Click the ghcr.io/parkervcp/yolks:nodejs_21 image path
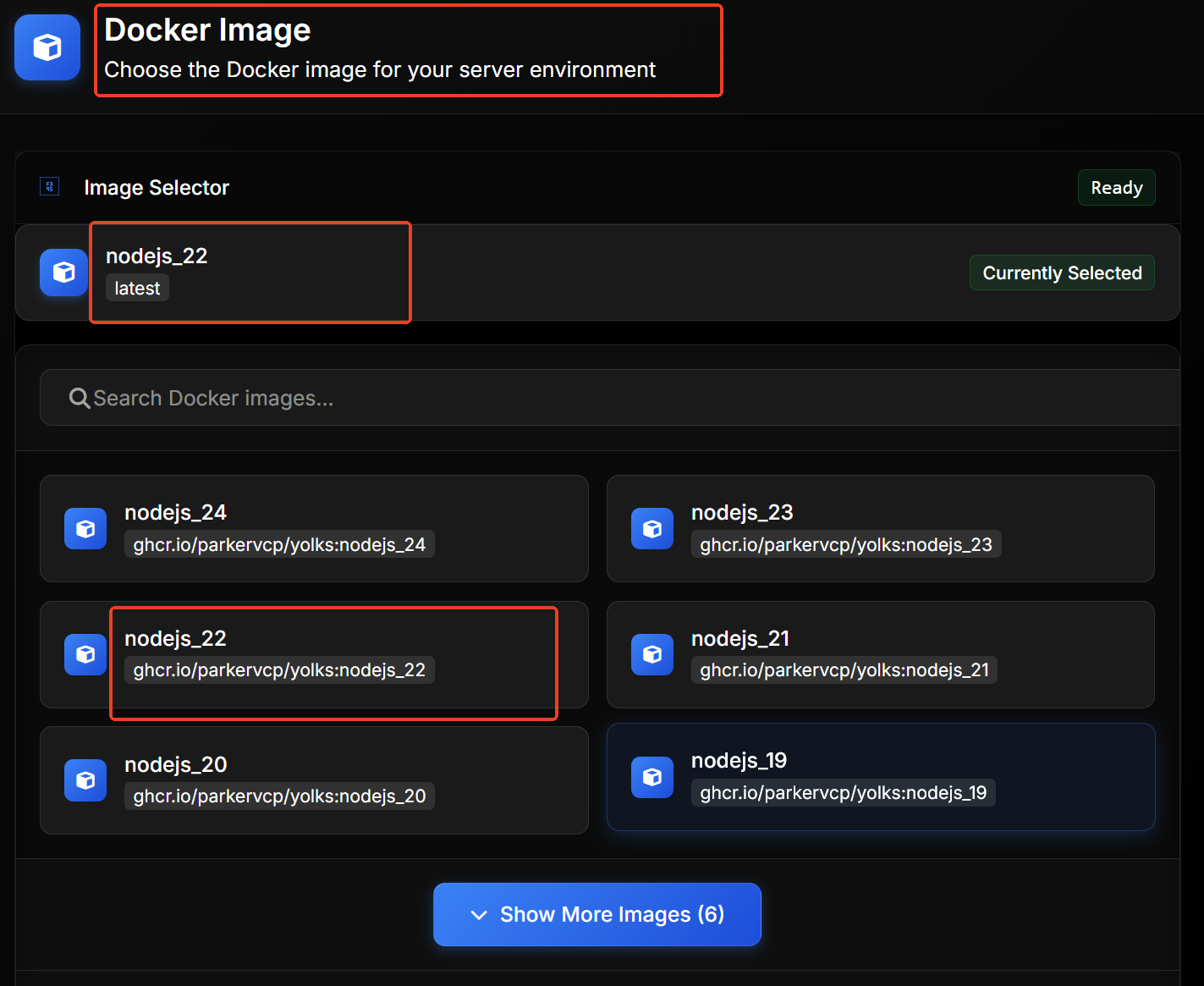This screenshot has height=986, width=1204. pyautogui.click(x=844, y=670)
